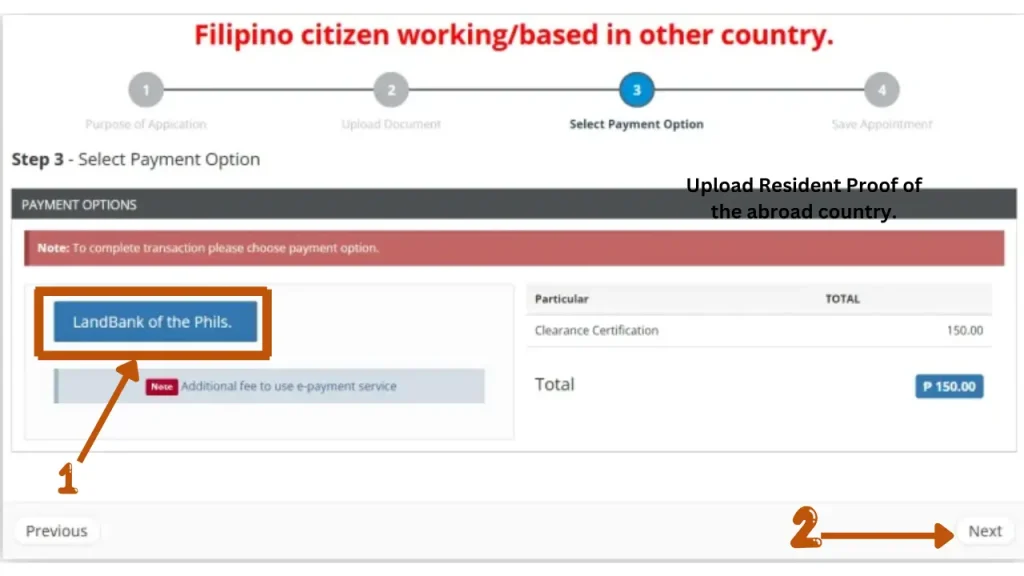Click the 'Purpose of Application' step label

pyautogui.click(x=146, y=124)
